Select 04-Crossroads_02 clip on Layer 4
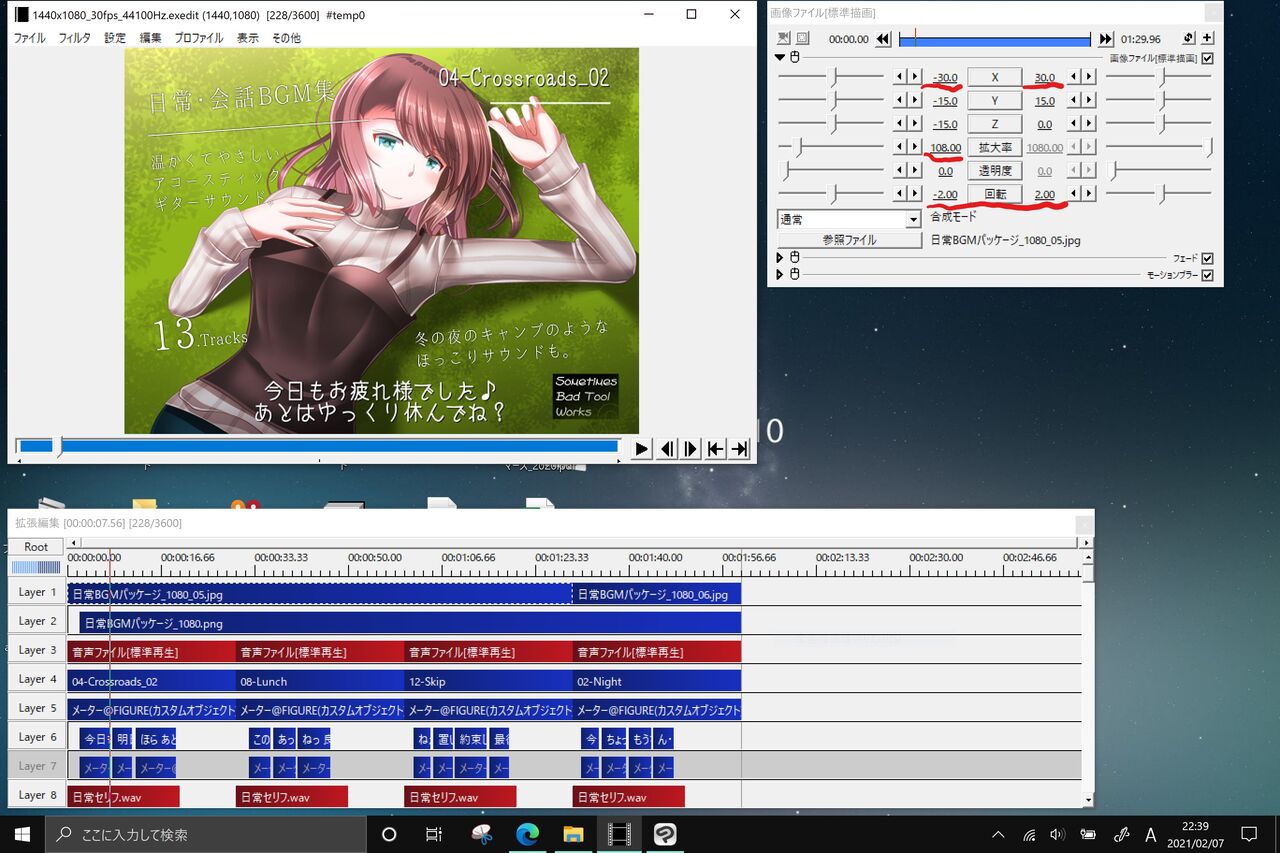 click(x=151, y=681)
